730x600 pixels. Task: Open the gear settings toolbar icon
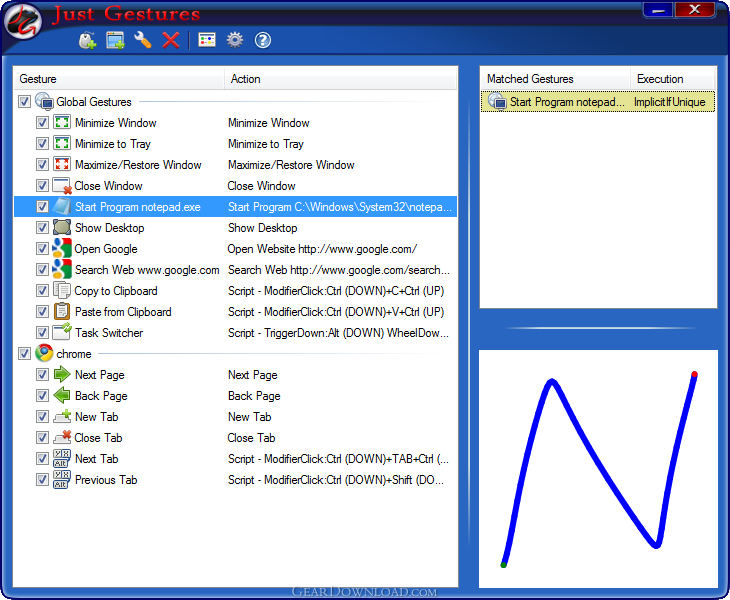point(235,40)
